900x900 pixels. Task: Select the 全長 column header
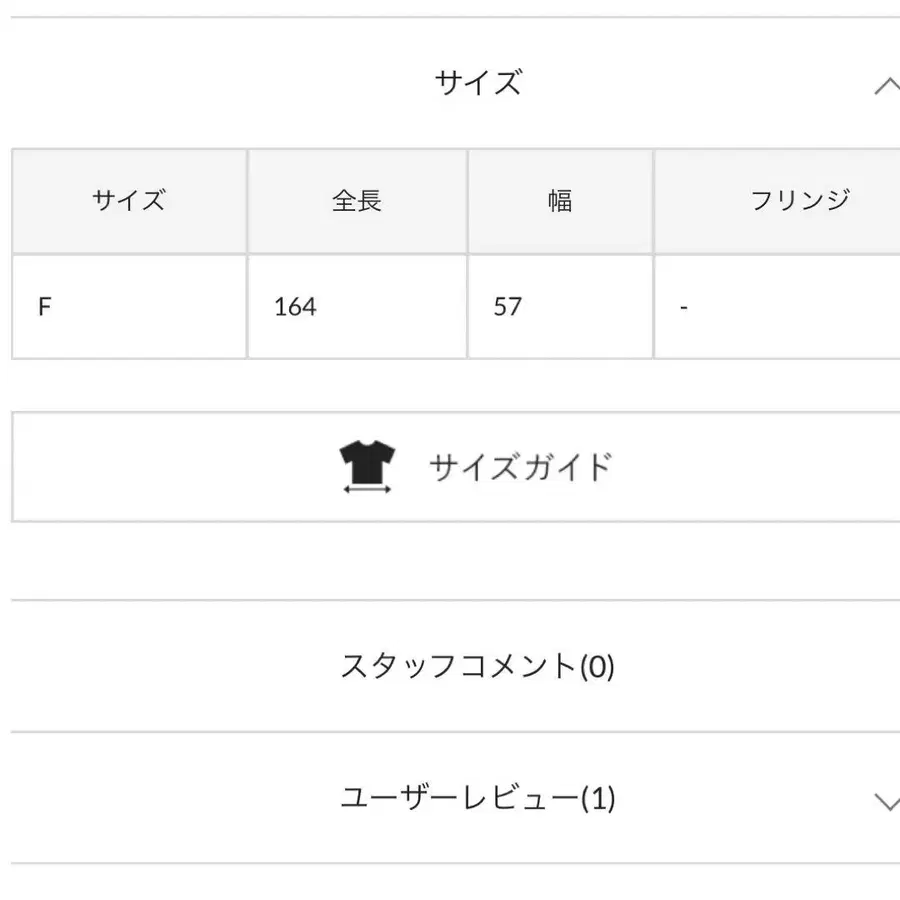coord(357,201)
